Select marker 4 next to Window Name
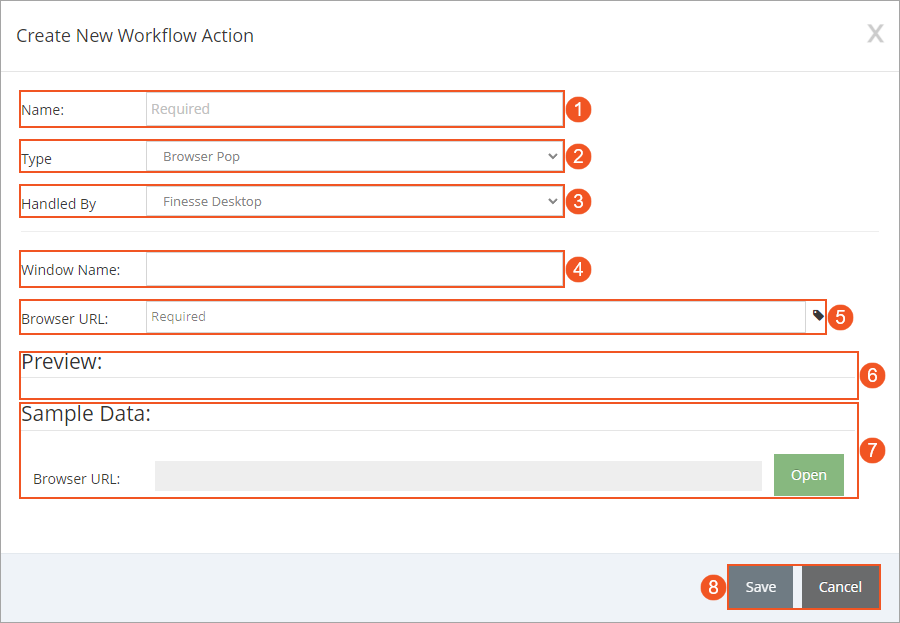 (x=578, y=268)
